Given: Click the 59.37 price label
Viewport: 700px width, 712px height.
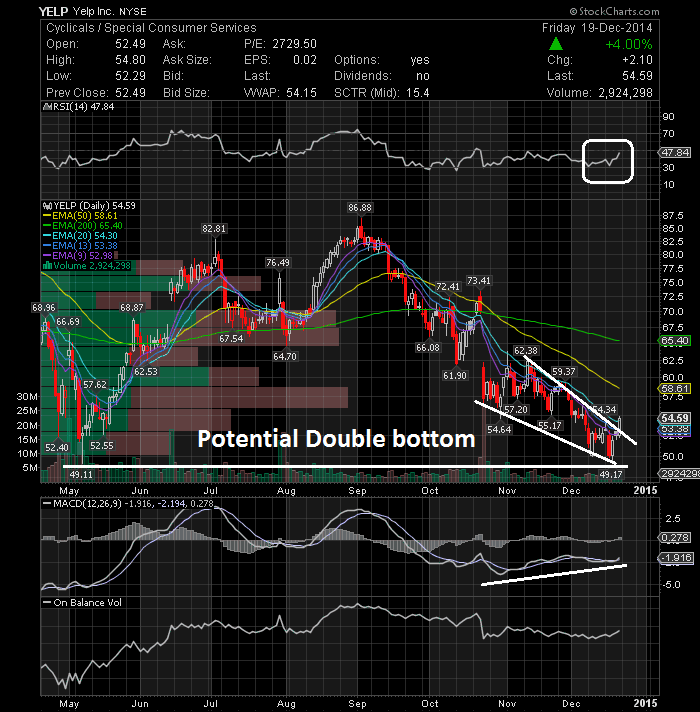Looking at the screenshot, I should 563,371.
